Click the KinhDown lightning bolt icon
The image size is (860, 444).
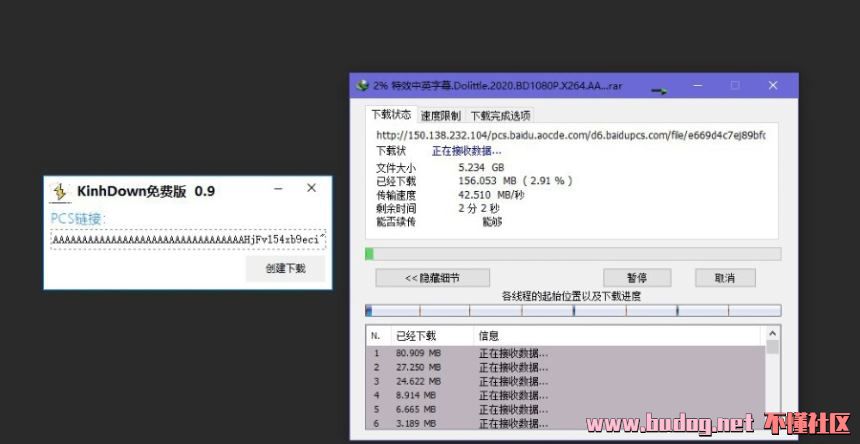(60, 191)
